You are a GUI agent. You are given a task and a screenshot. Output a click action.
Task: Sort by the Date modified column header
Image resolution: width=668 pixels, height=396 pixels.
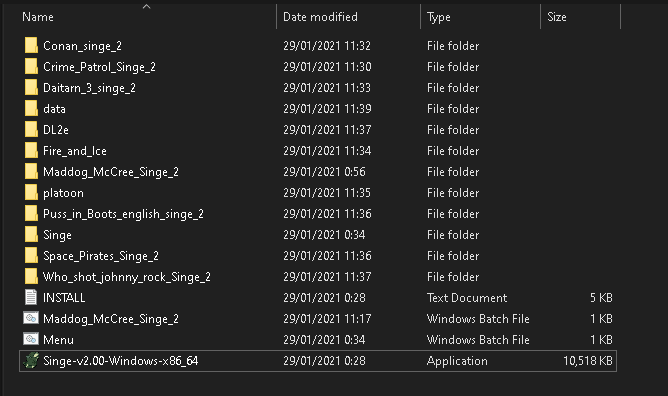pos(320,17)
